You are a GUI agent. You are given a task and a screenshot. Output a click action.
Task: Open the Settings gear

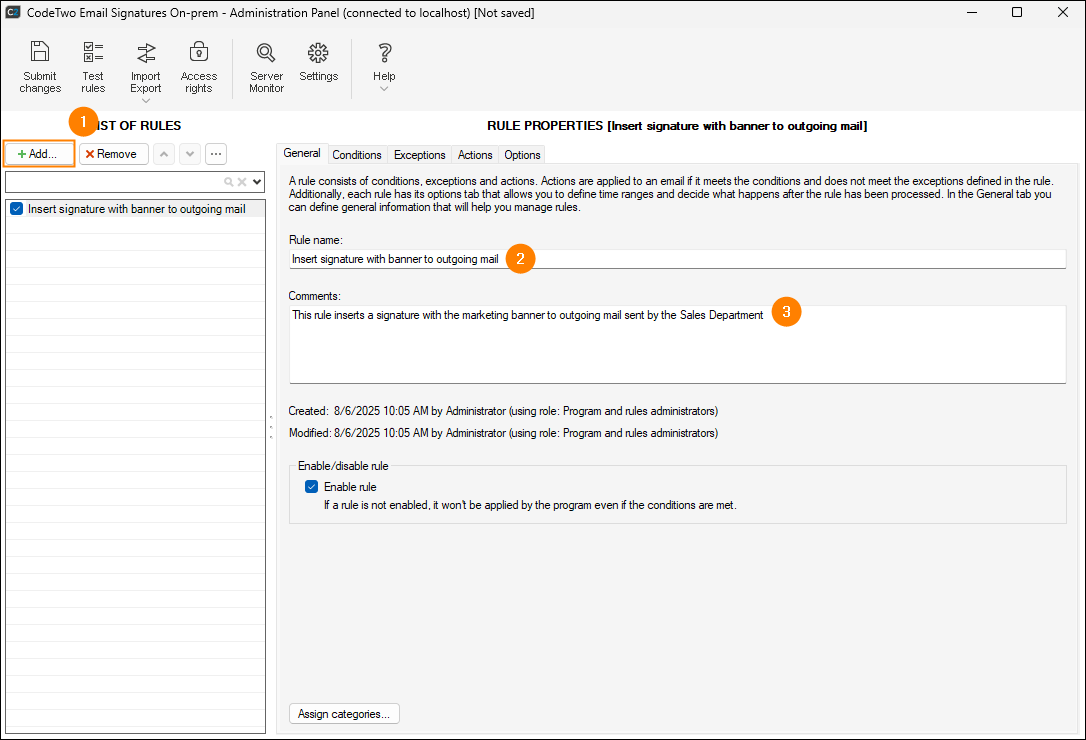coord(318,52)
